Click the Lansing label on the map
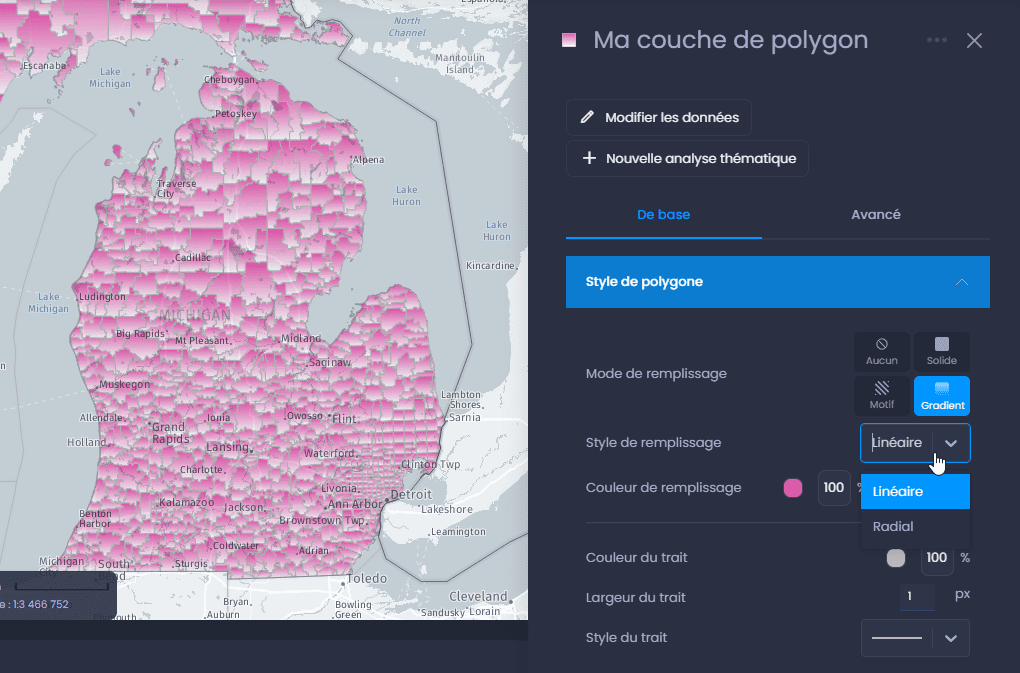 [x=228, y=447]
